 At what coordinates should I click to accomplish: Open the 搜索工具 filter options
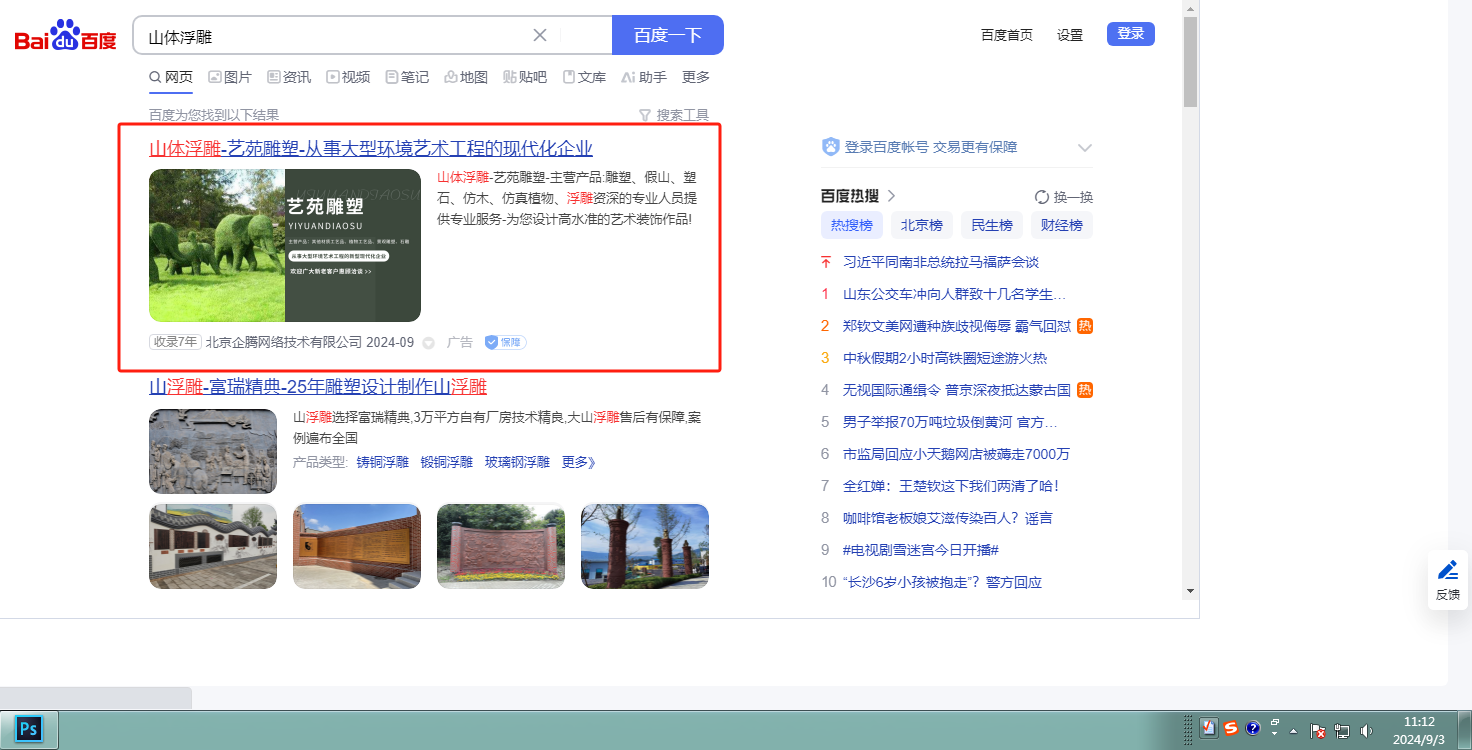[674, 115]
